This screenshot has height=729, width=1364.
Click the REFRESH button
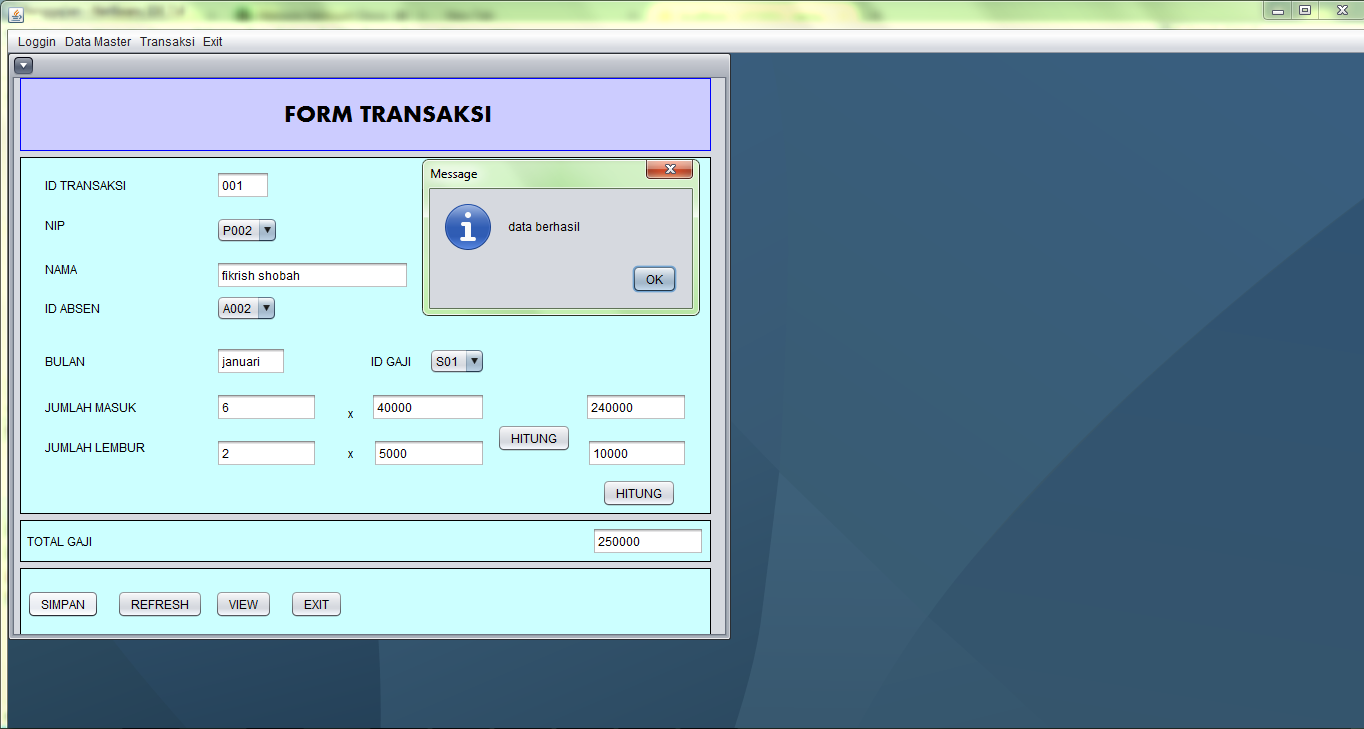click(x=159, y=603)
